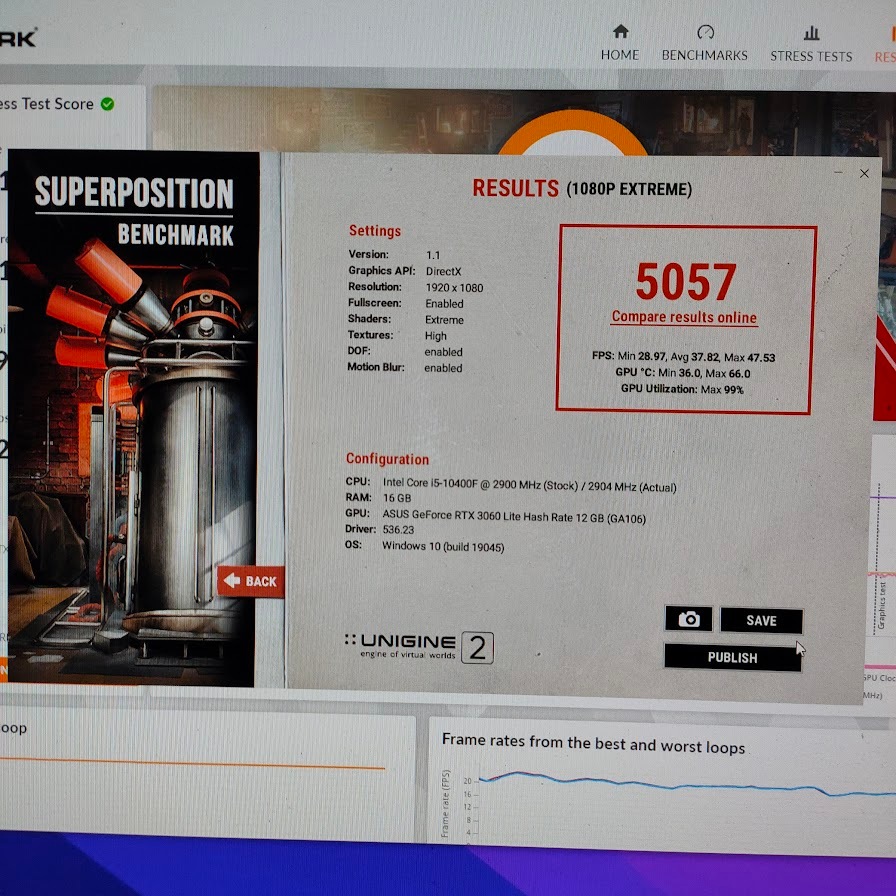Screen dimensions: 896x896
Task: Click the Textures value High
Action: click(435, 336)
